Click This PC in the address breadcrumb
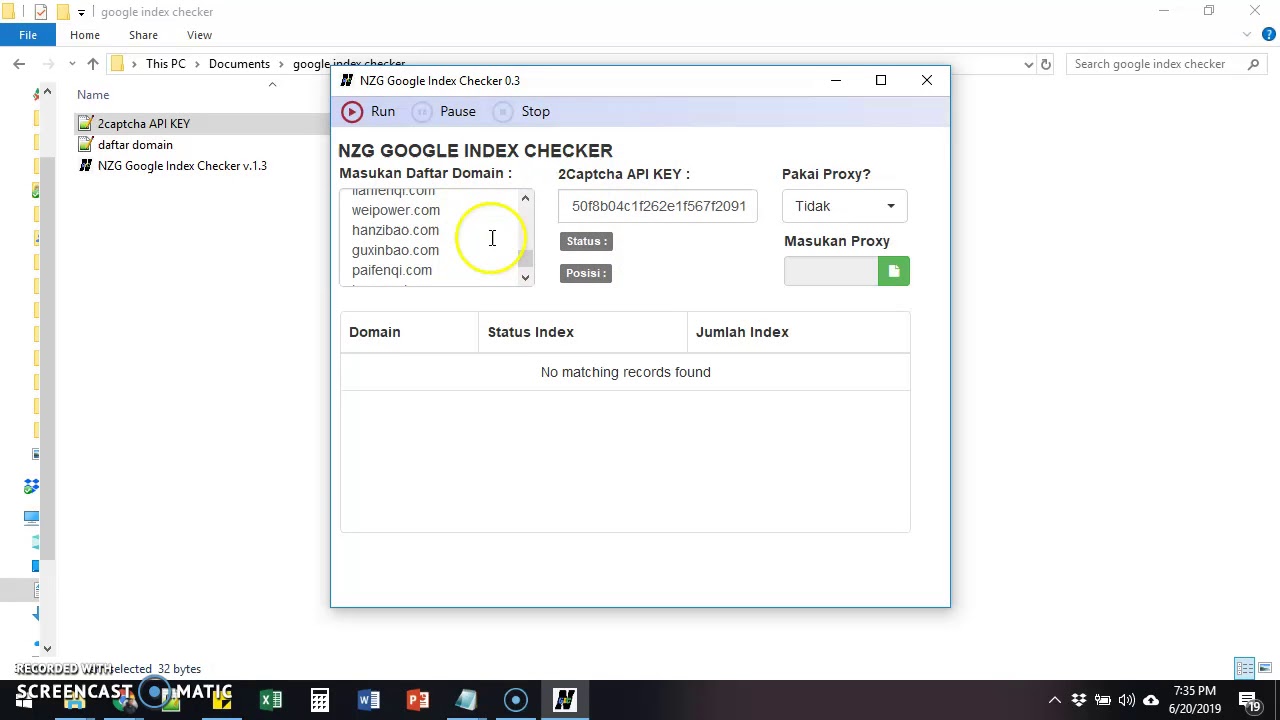 tap(166, 64)
